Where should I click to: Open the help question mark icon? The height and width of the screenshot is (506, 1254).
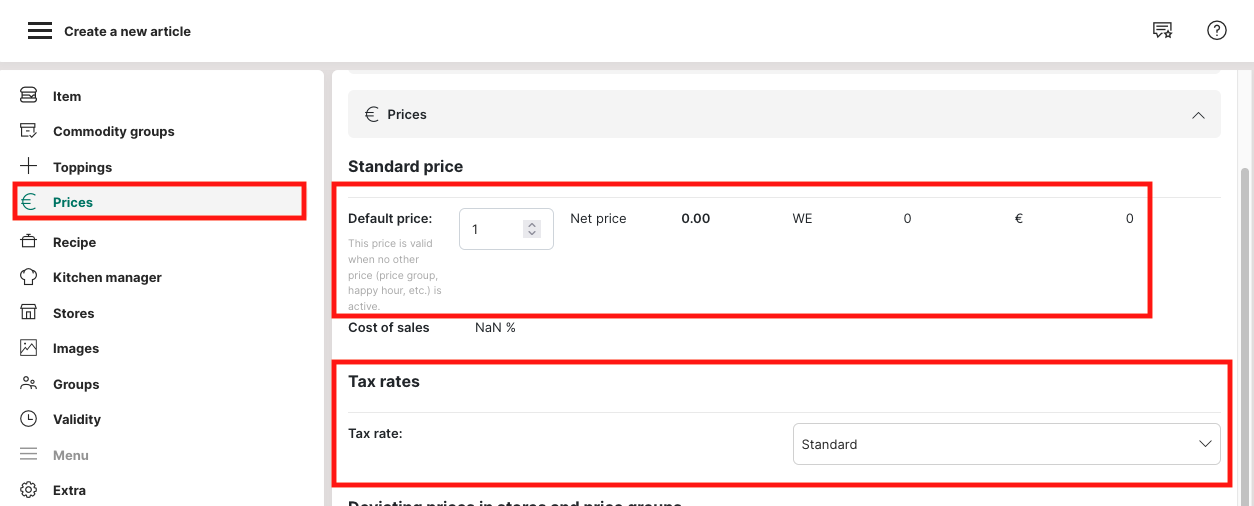point(1217,31)
